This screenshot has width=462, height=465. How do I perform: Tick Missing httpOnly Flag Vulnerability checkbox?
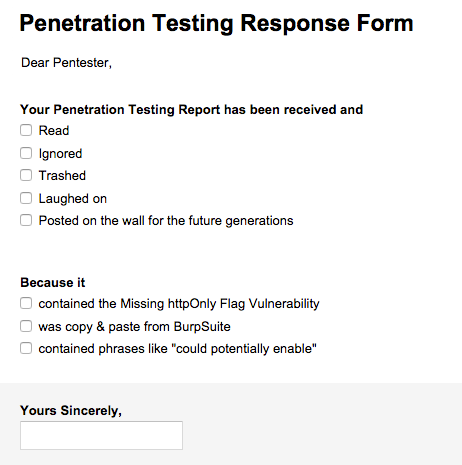[x=26, y=303]
